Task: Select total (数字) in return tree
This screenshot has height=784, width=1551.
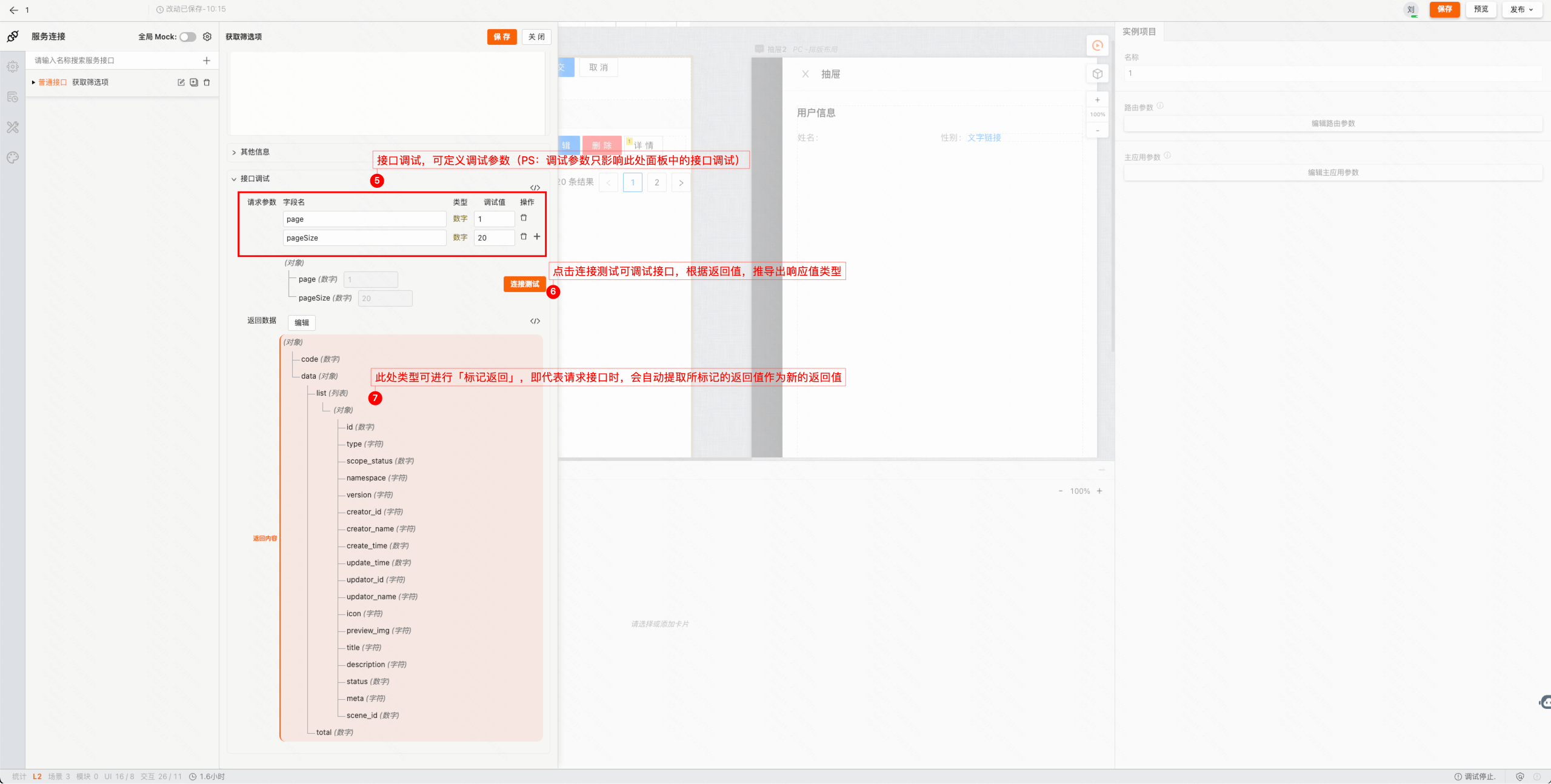Action: (335, 733)
